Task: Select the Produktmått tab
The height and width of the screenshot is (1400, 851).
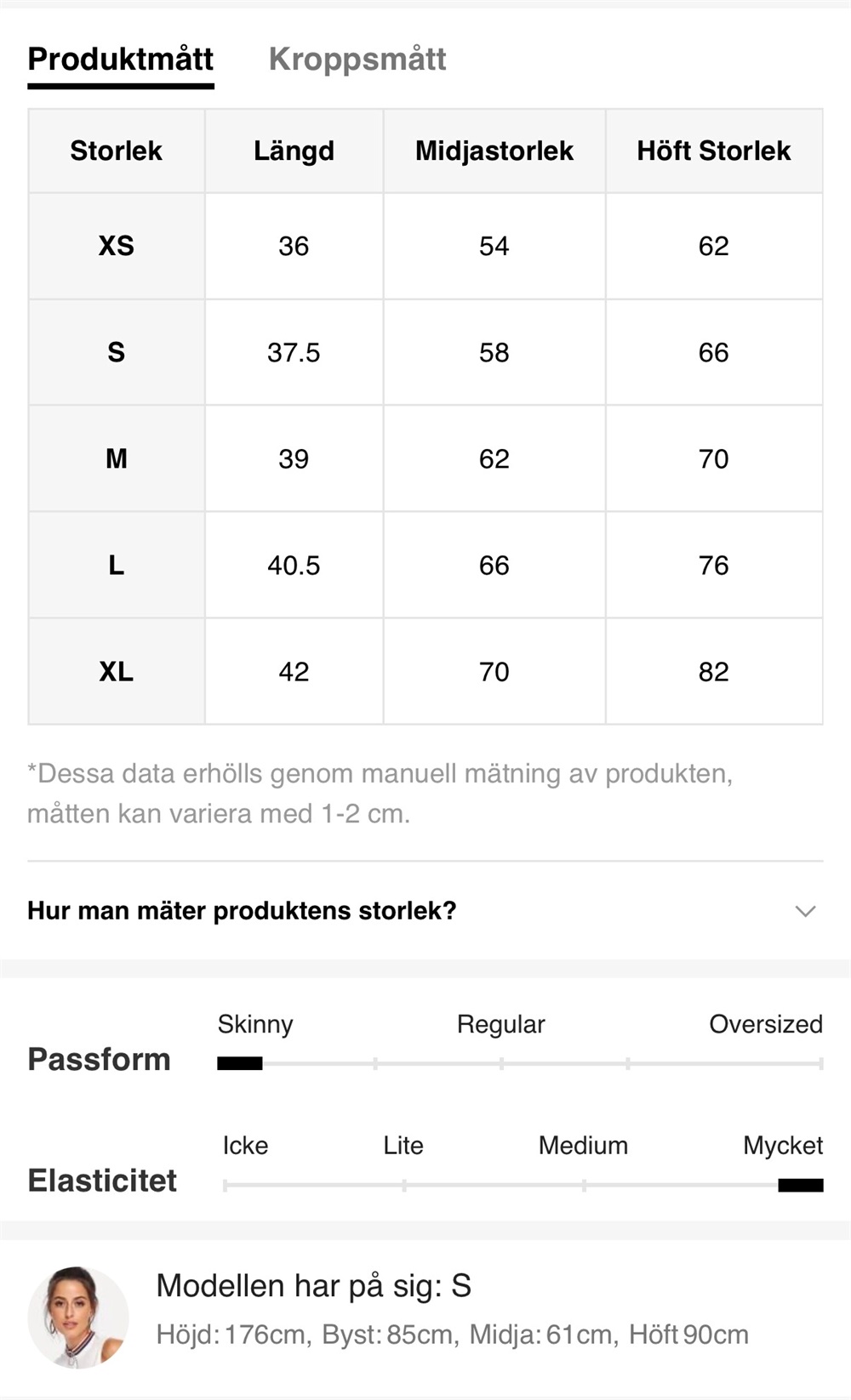Action: 120,60
